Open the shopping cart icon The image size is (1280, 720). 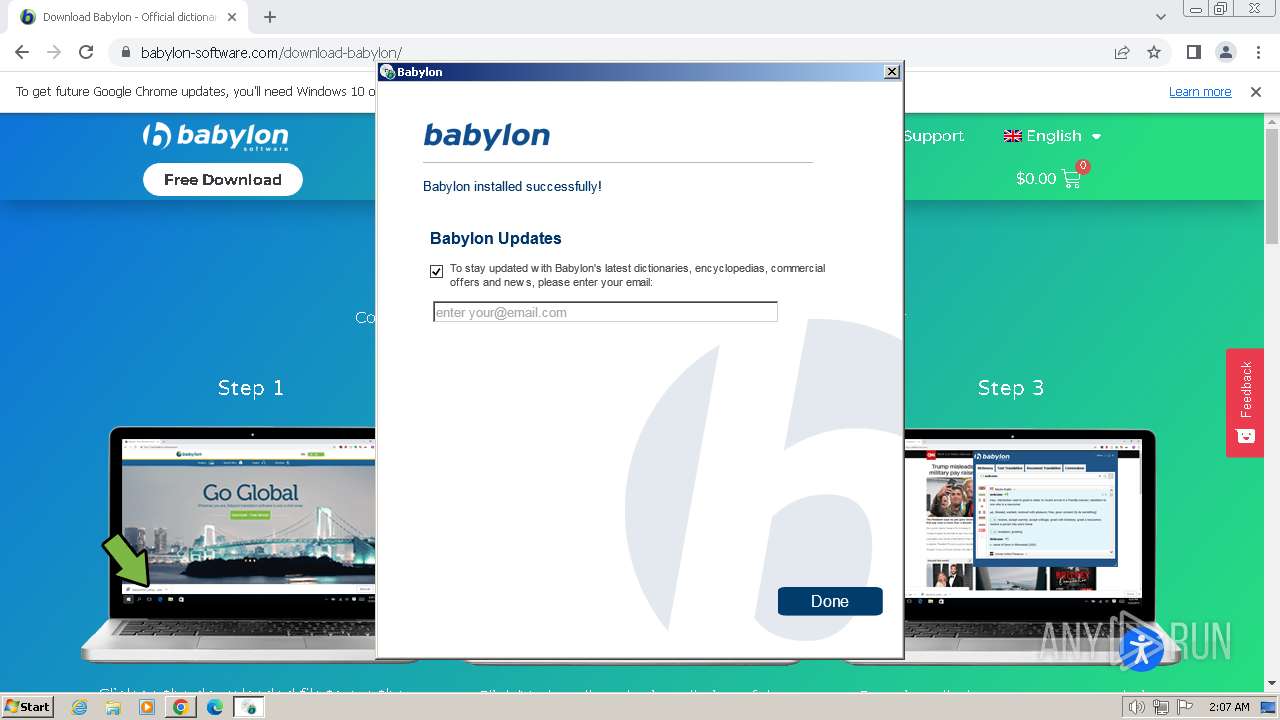click(1071, 178)
